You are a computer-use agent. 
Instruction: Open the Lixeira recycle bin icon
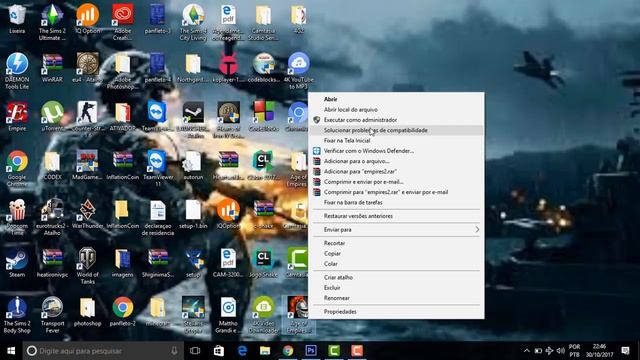(17, 19)
